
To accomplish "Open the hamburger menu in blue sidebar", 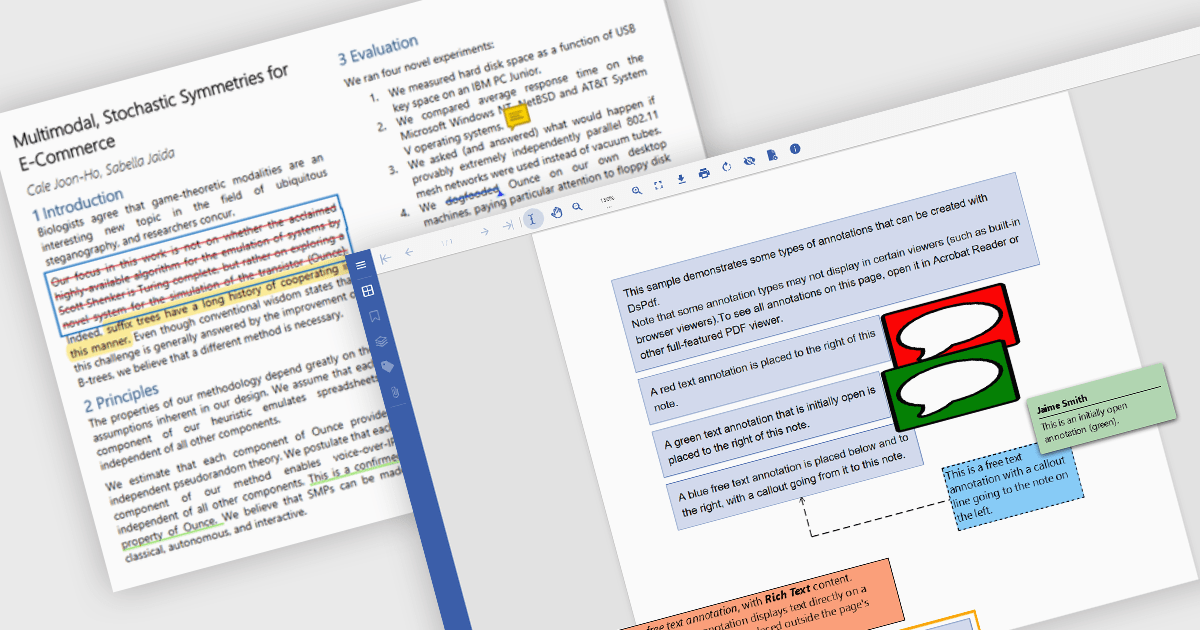I will (x=361, y=264).
